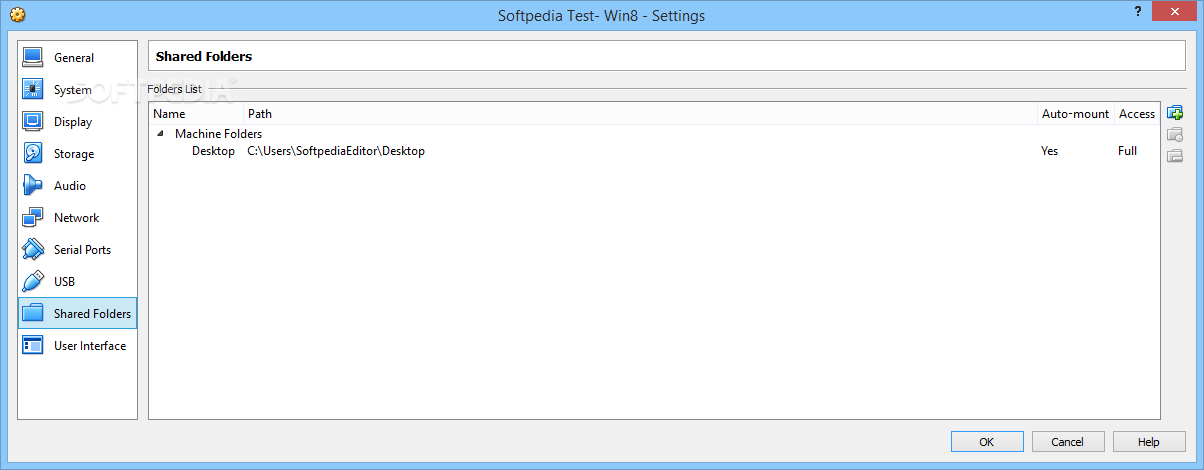This screenshot has width=1204, height=470.
Task: Open Help for this dialog
Action: pyautogui.click(x=1149, y=442)
